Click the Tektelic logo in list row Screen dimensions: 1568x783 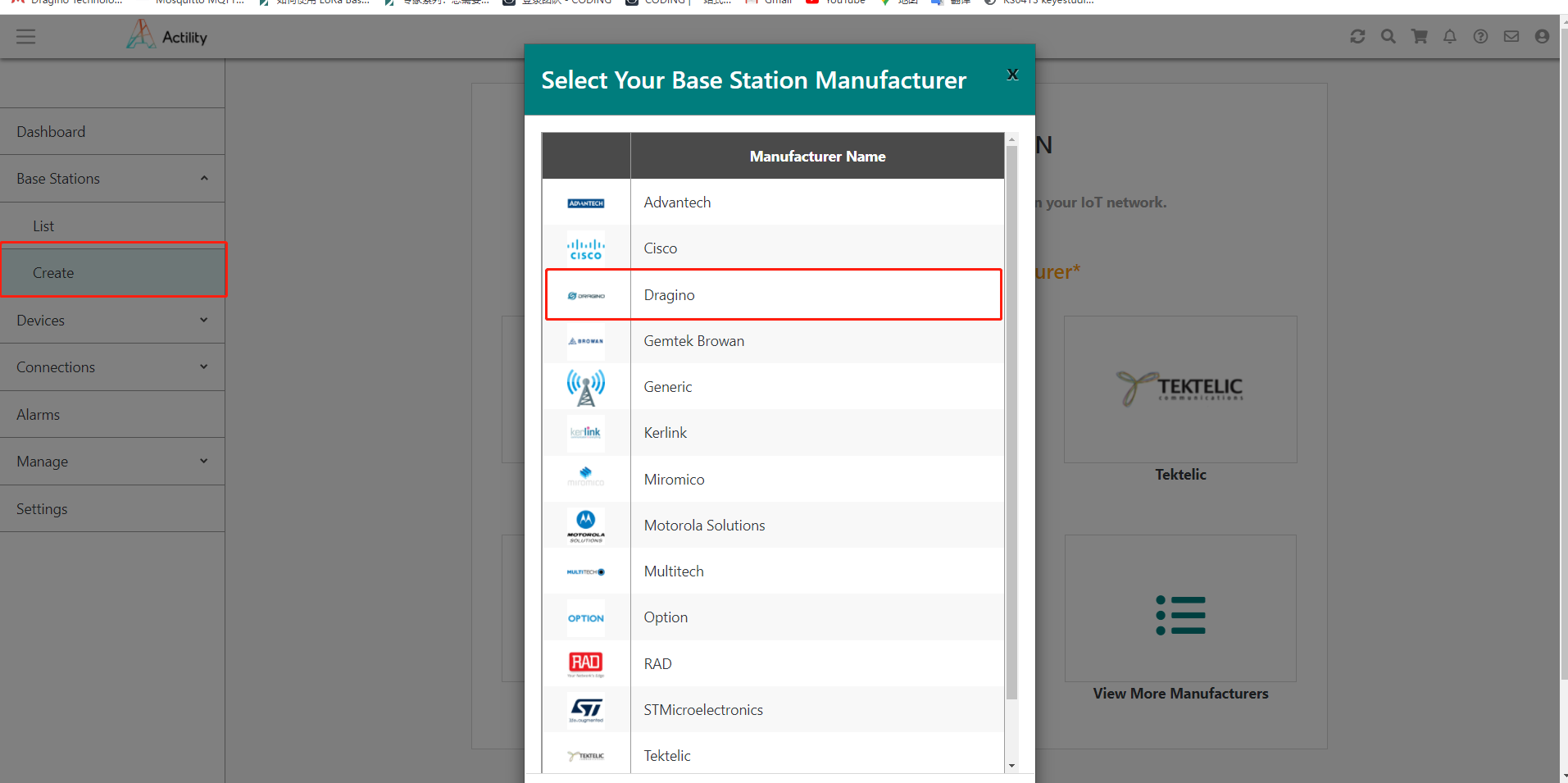586,756
